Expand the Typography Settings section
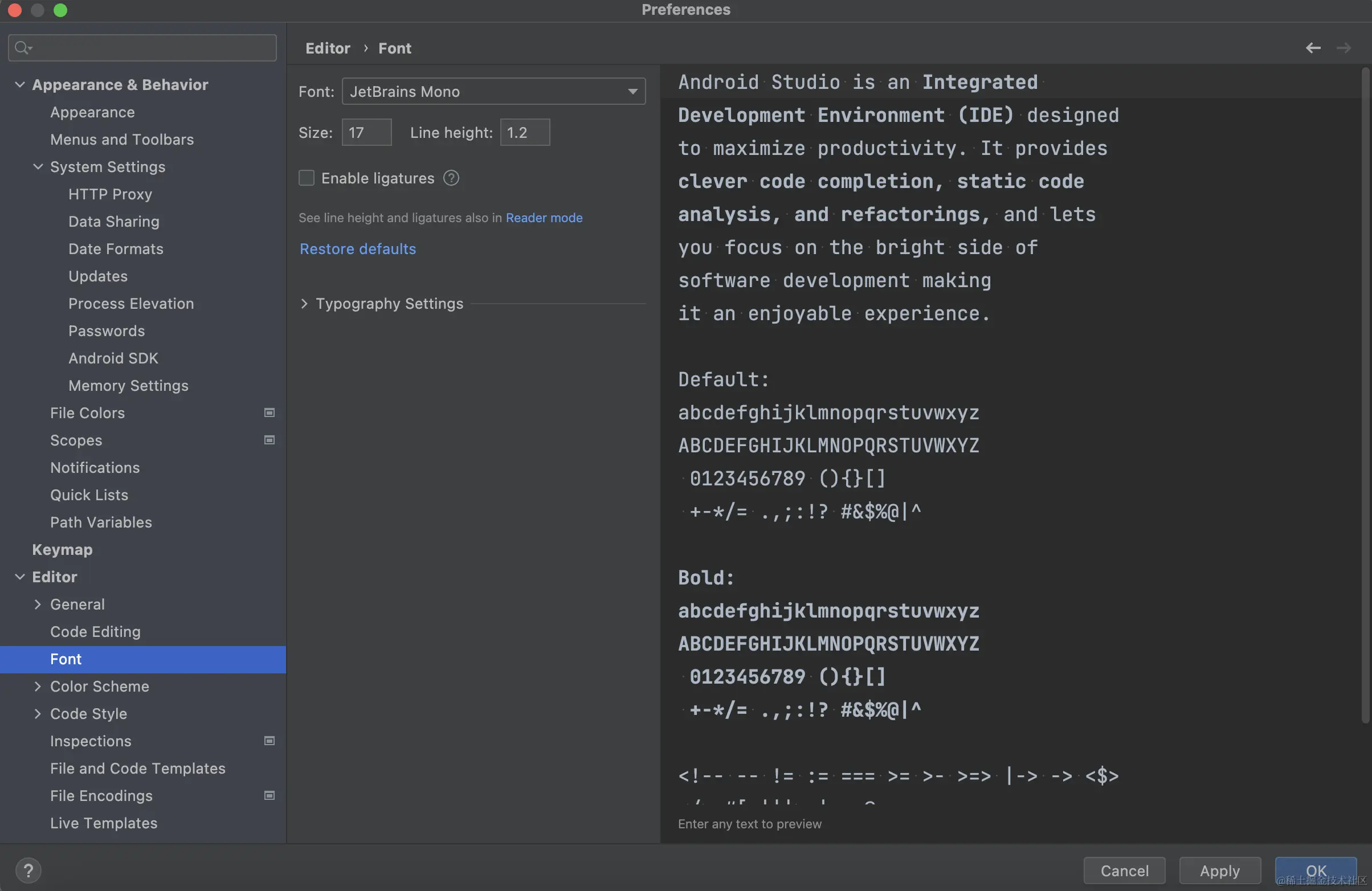 (304, 304)
